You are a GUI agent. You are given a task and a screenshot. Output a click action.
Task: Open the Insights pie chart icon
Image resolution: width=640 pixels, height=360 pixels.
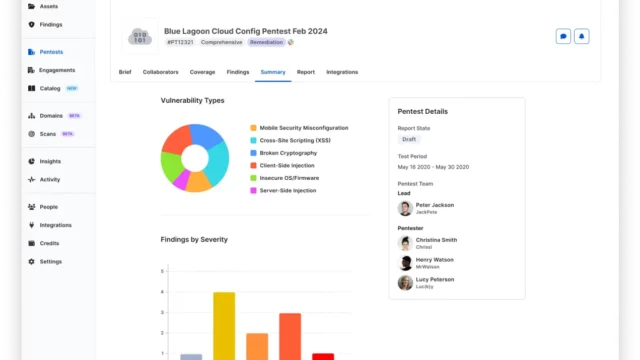(x=31, y=161)
